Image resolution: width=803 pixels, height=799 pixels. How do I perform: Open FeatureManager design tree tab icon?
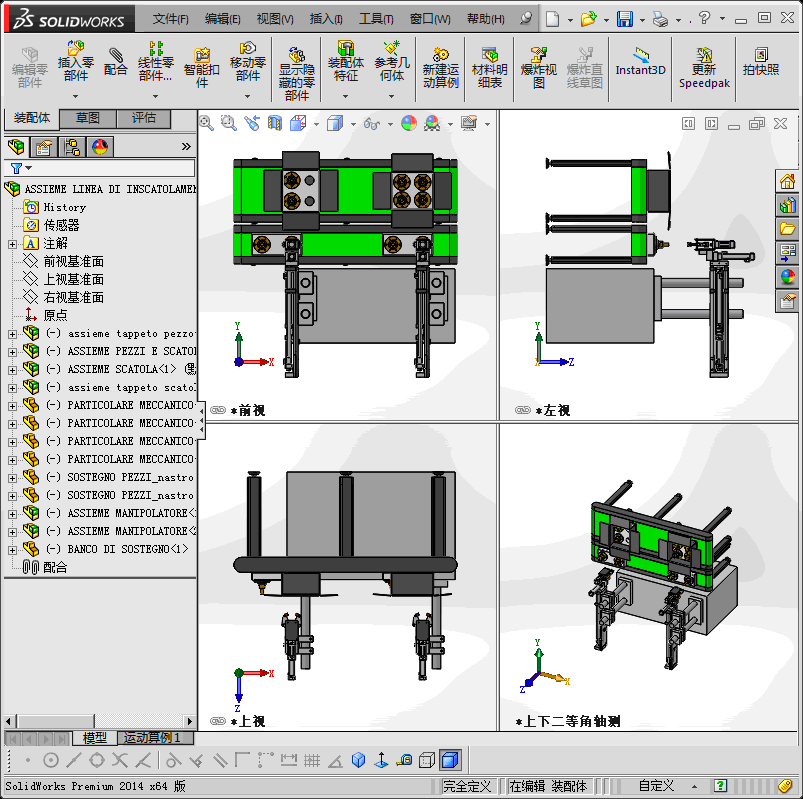(16, 147)
